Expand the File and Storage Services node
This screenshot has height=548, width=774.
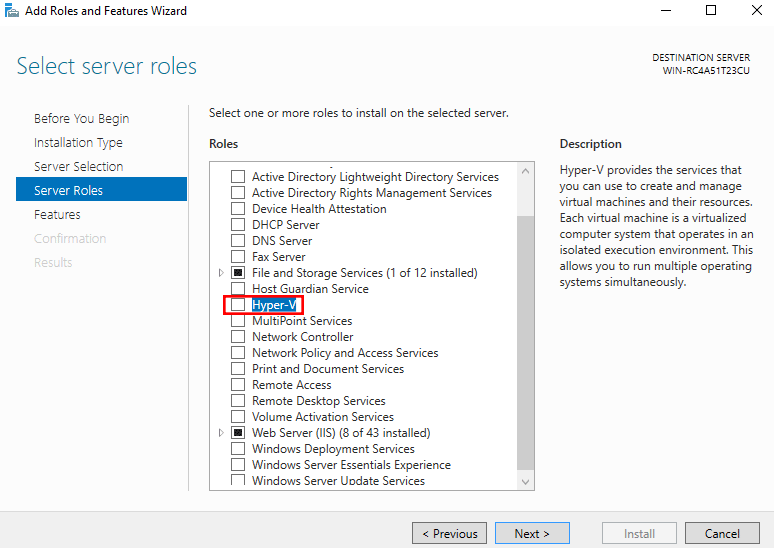coord(221,273)
